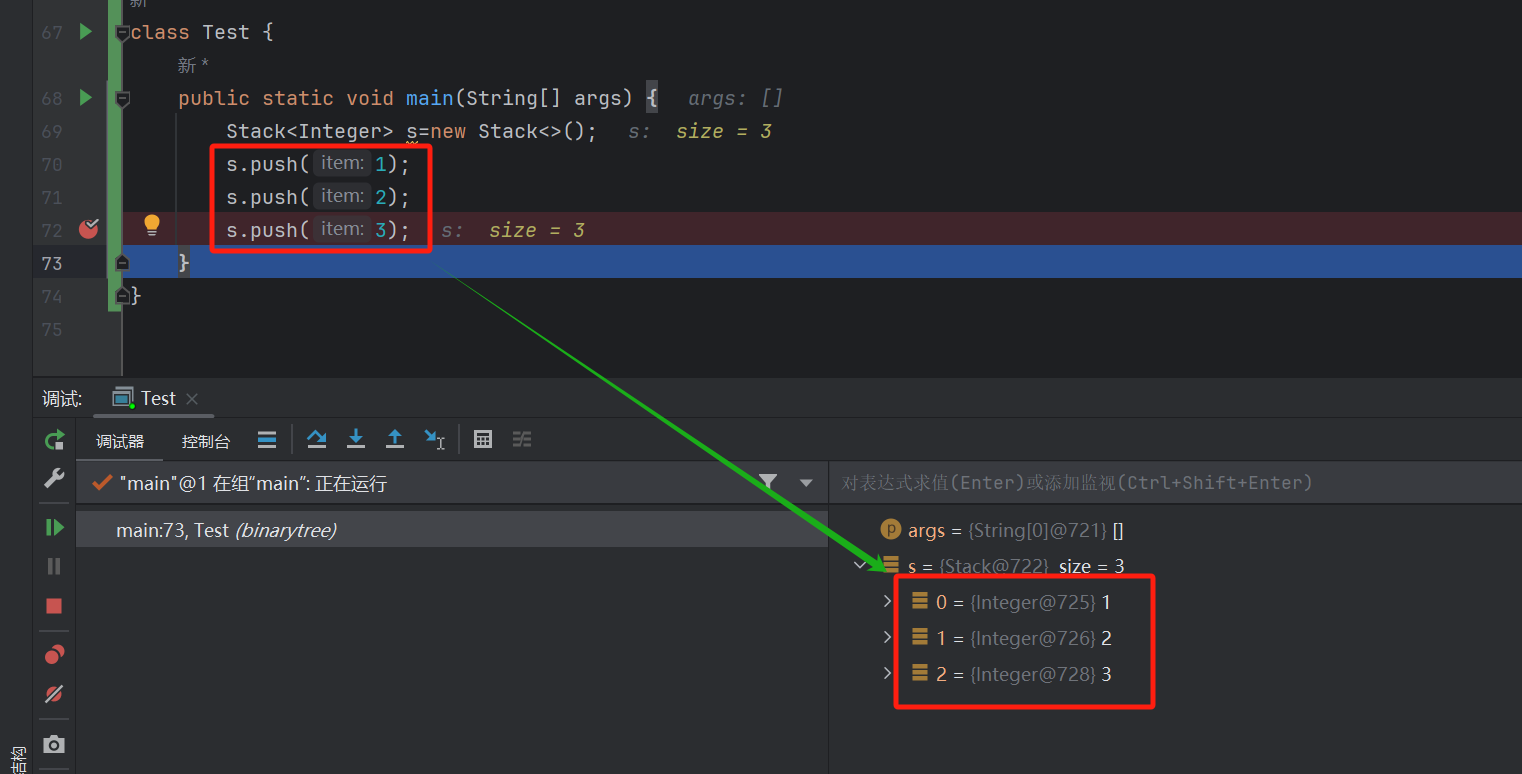The image size is (1522, 774).
Task: Close the Test debug tab
Action: [192, 398]
